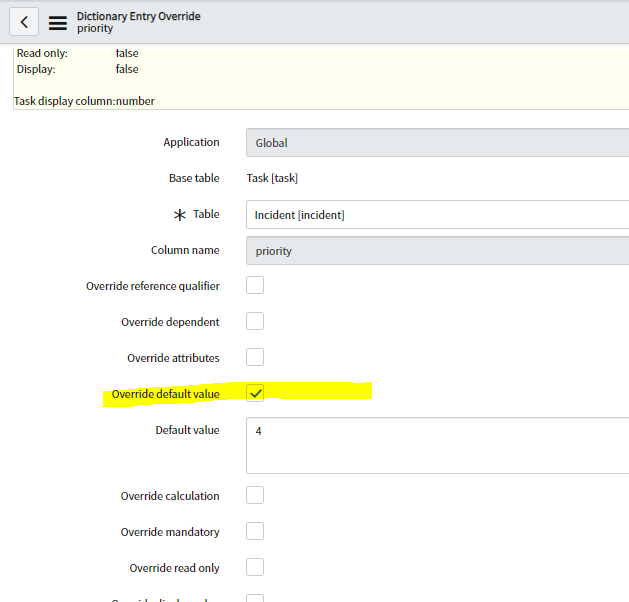Toggle the Override calculation checkbox
The width and height of the screenshot is (629, 602).
255,496
